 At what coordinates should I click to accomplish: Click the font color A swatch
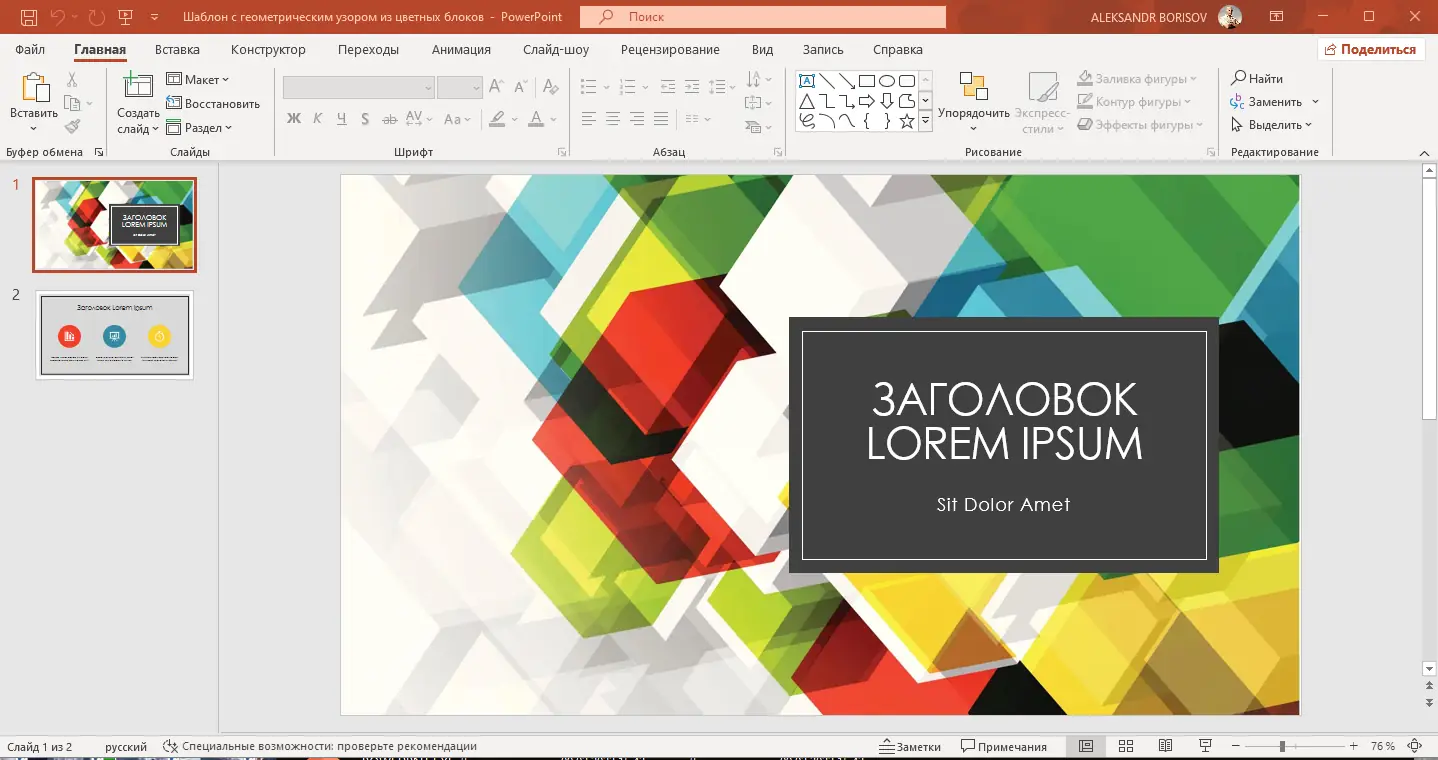[x=536, y=119]
